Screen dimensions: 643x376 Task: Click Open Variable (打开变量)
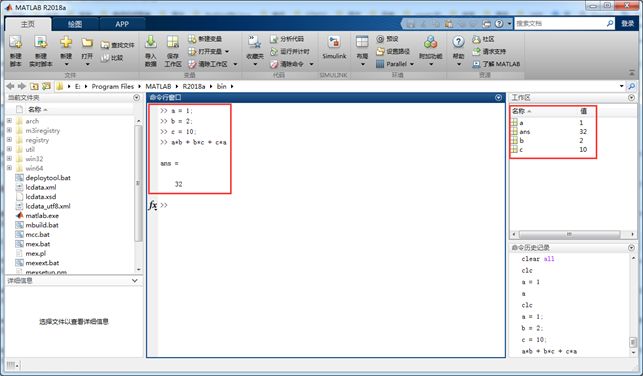205,51
